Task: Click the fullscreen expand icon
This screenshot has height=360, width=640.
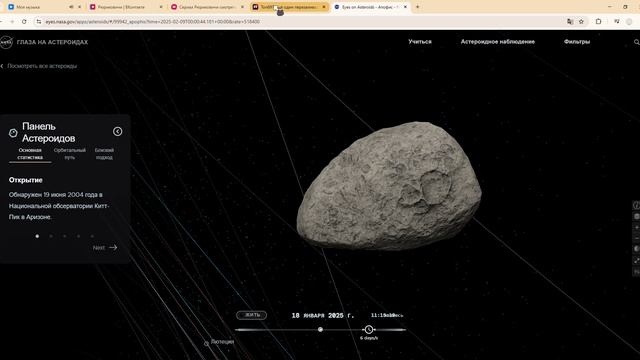Action: (x=636, y=260)
